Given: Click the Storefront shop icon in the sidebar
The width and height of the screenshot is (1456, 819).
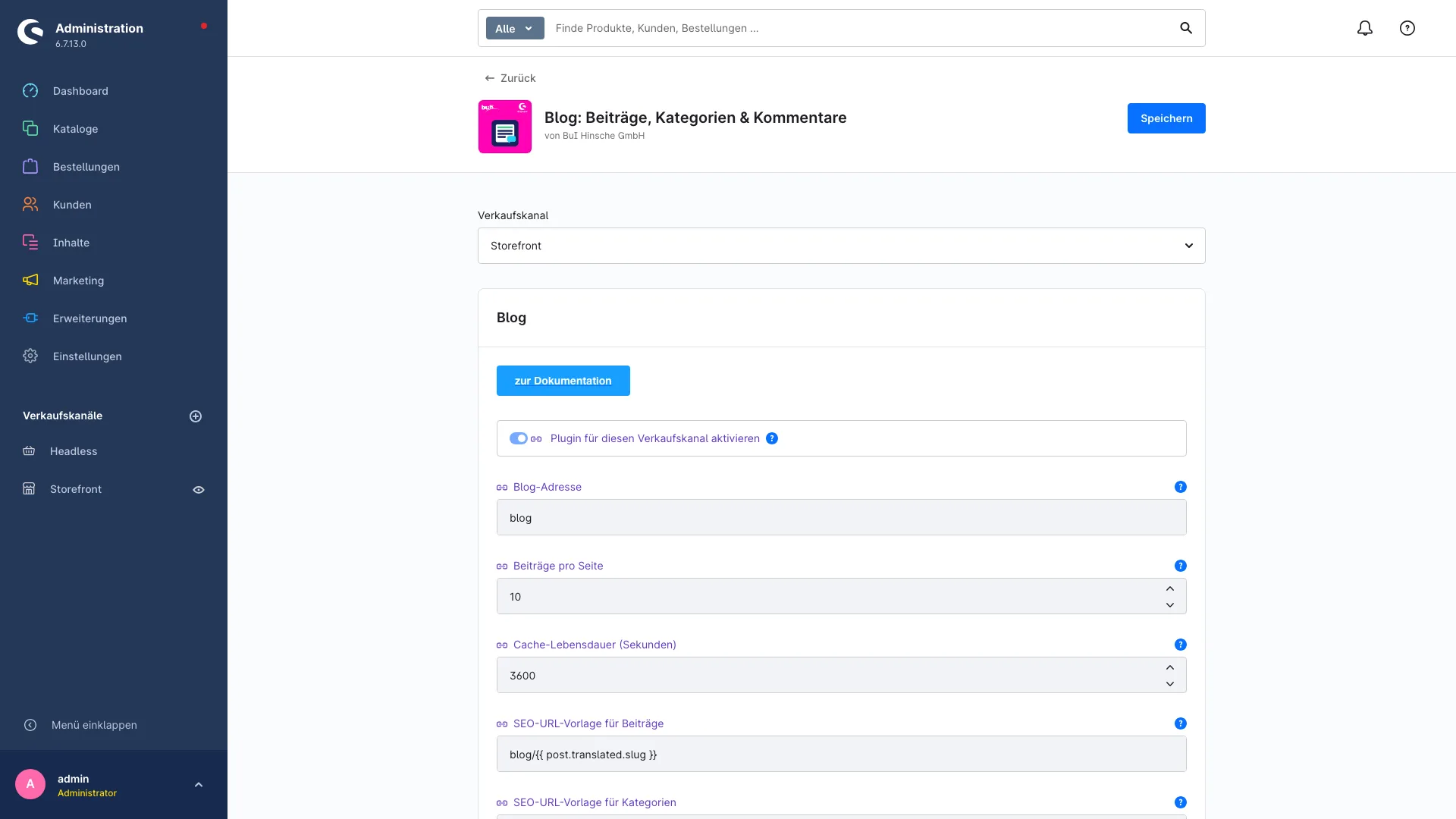Looking at the screenshot, I should [x=29, y=489].
